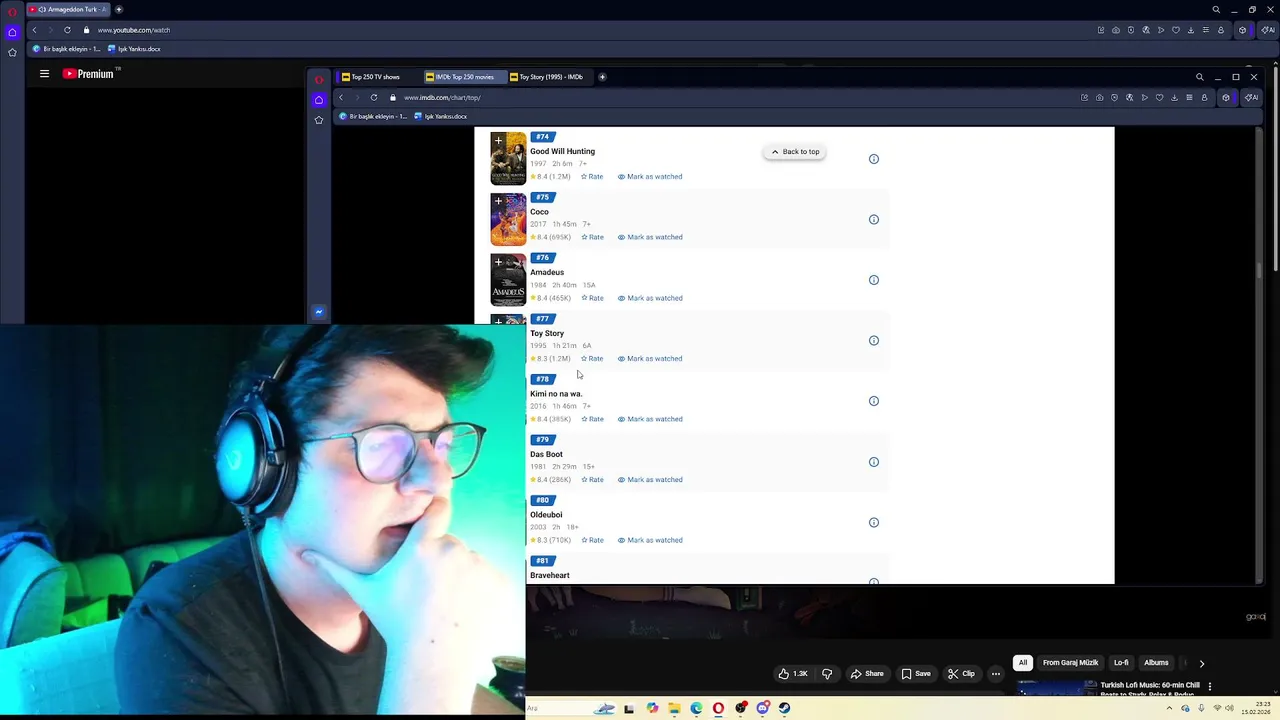Open Das Boot title link
The image size is (1280, 720).
[x=546, y=454]
